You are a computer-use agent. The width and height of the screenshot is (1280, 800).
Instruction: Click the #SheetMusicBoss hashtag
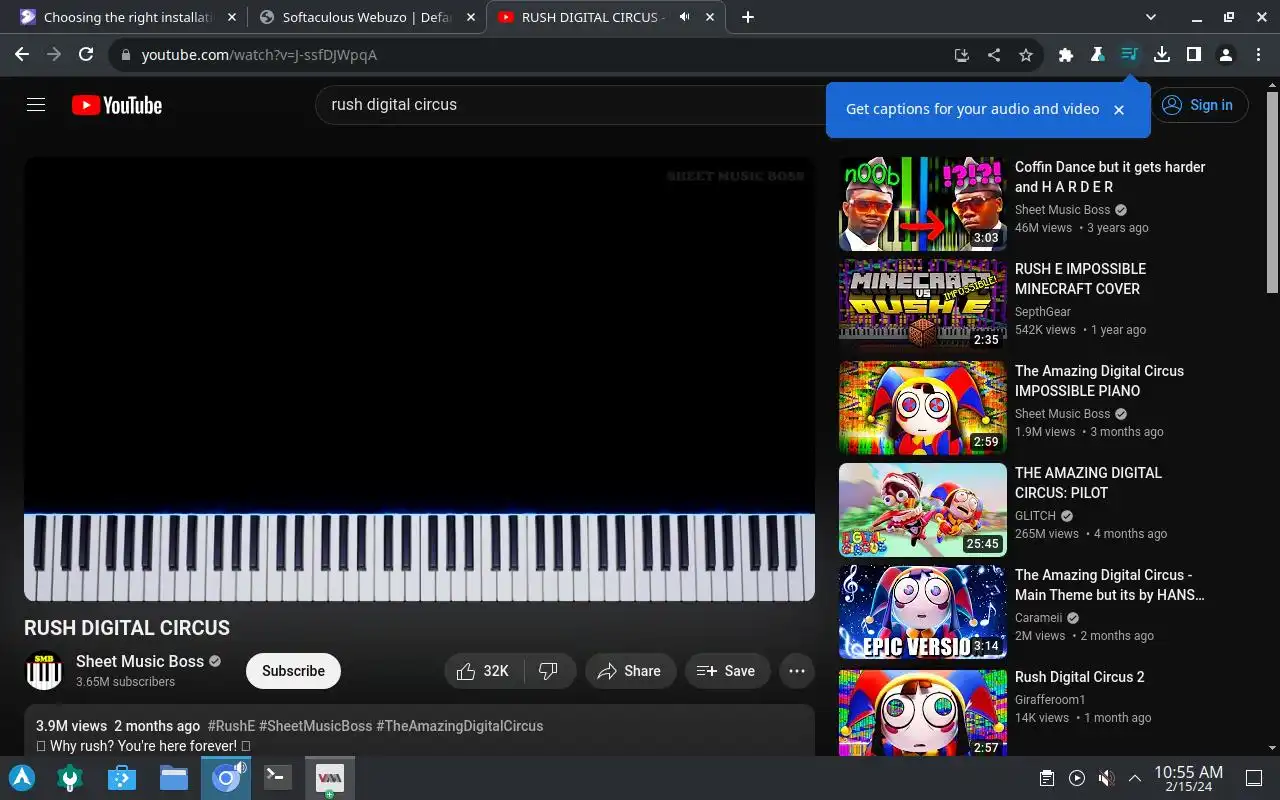(315, 726)
